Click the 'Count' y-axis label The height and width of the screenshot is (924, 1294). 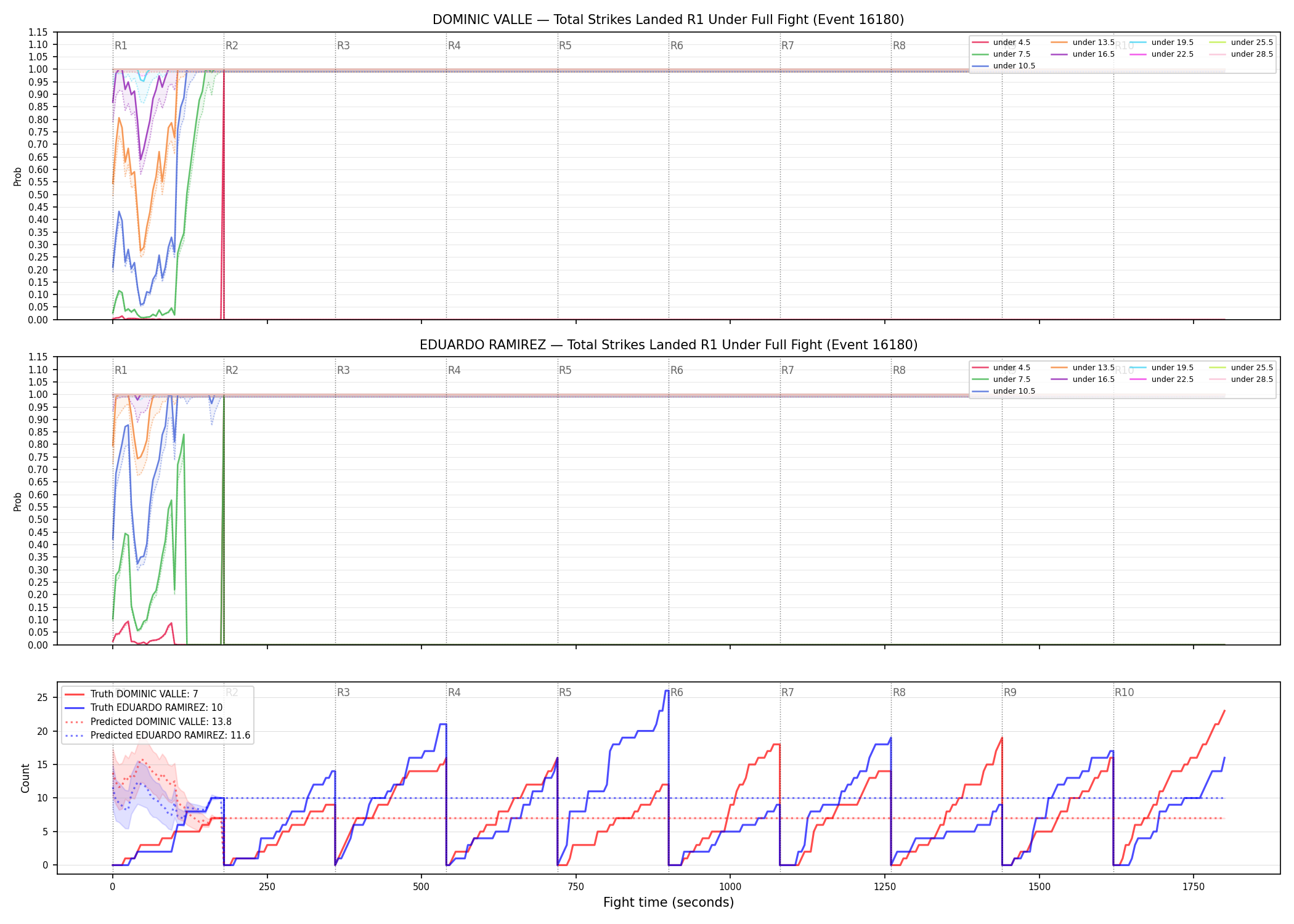tap(25, 778)
